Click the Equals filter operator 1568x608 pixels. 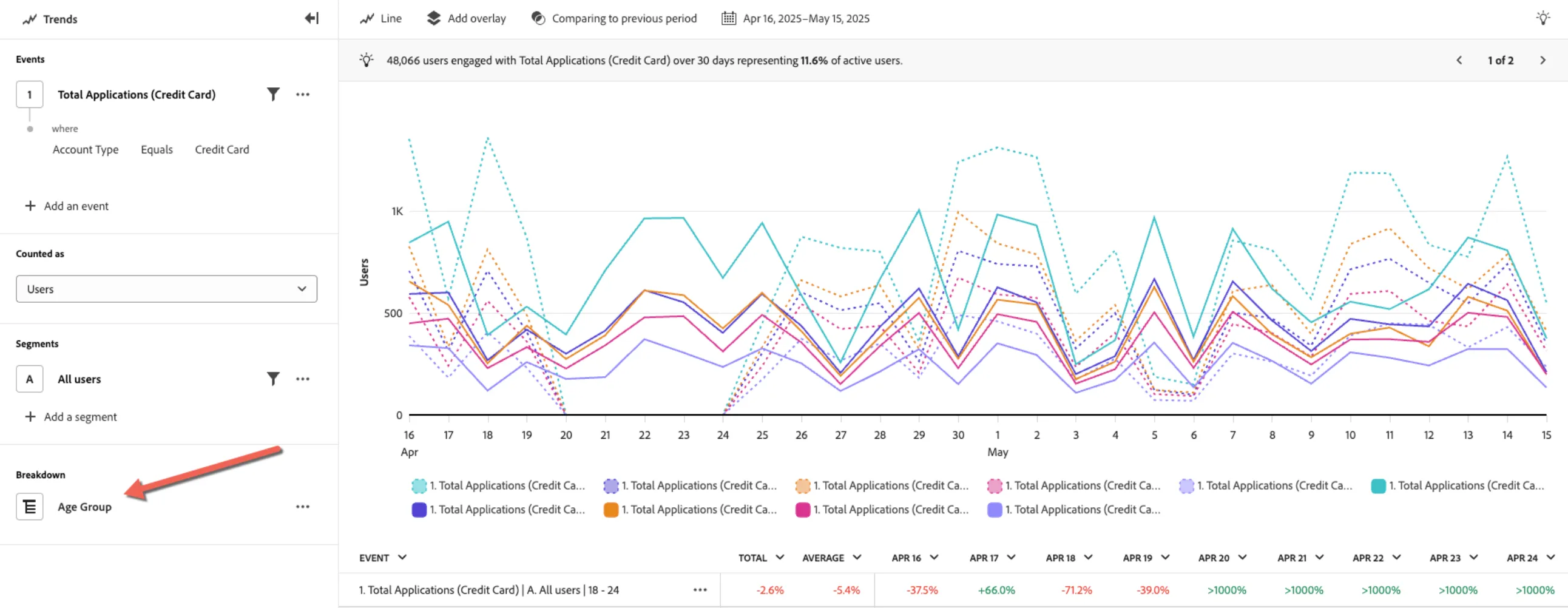tap(157, 150)
